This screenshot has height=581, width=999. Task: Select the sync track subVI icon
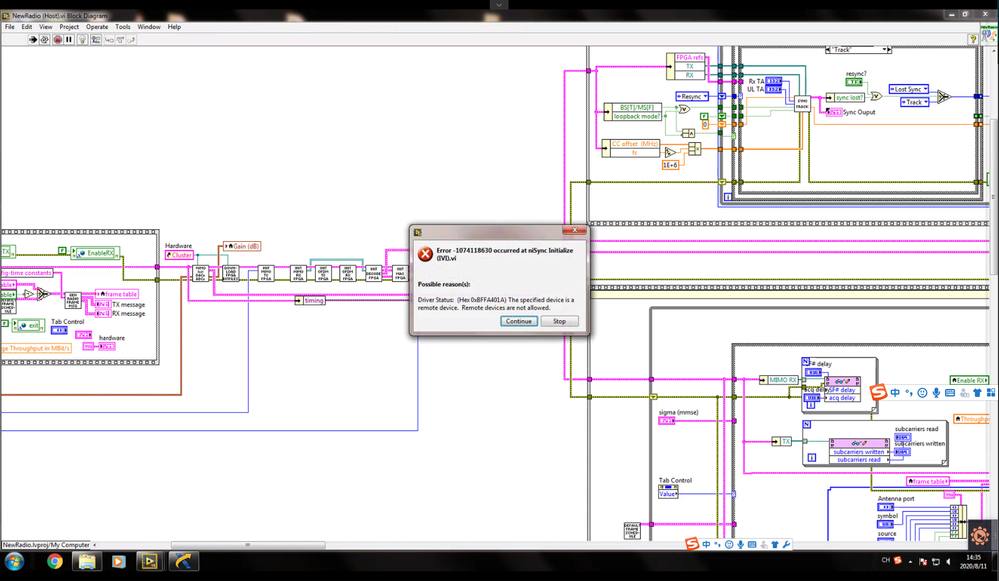coord(803,104)
